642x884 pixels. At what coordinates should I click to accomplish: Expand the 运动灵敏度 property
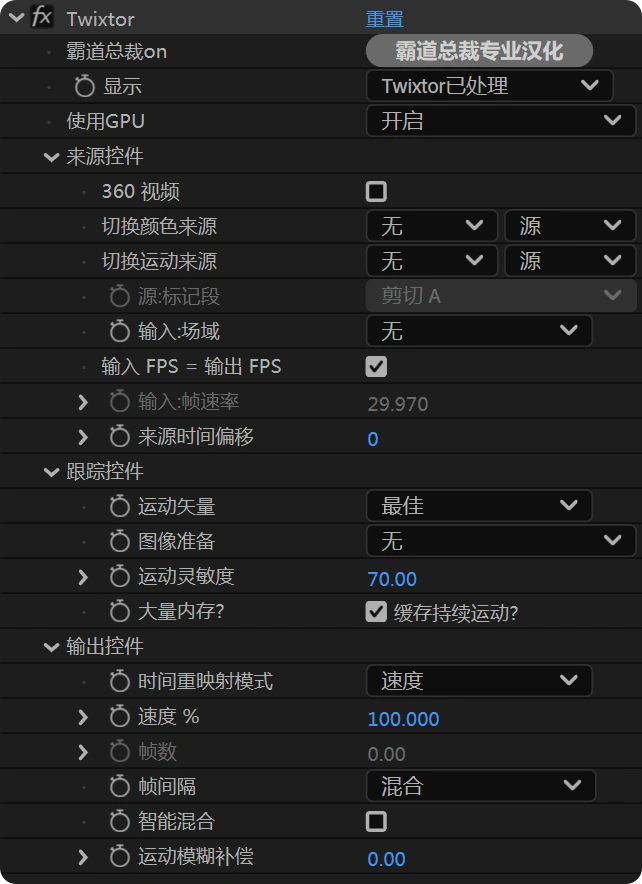coord(83,576)
